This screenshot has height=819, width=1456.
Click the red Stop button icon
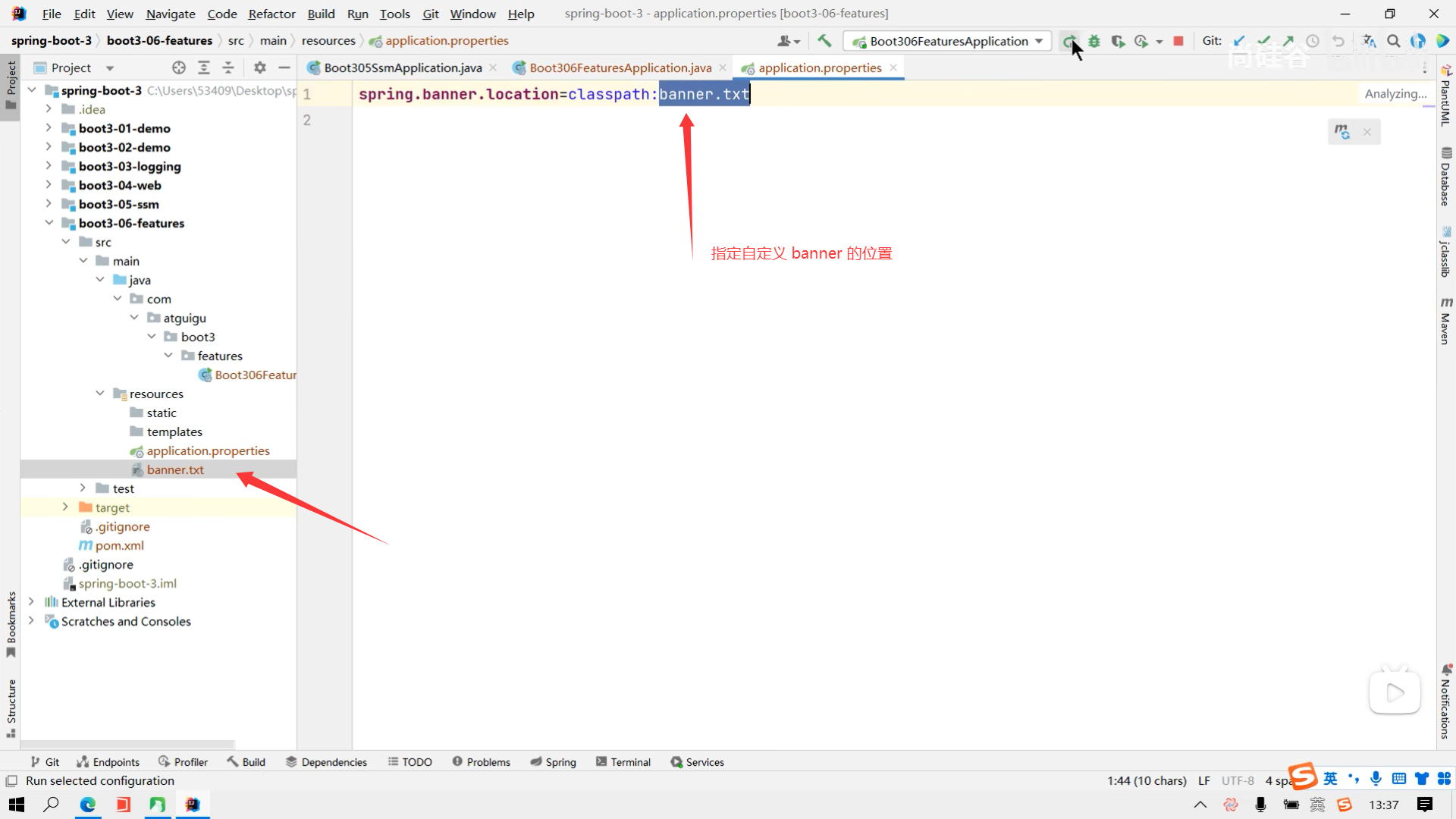(x=1178, y=41)
